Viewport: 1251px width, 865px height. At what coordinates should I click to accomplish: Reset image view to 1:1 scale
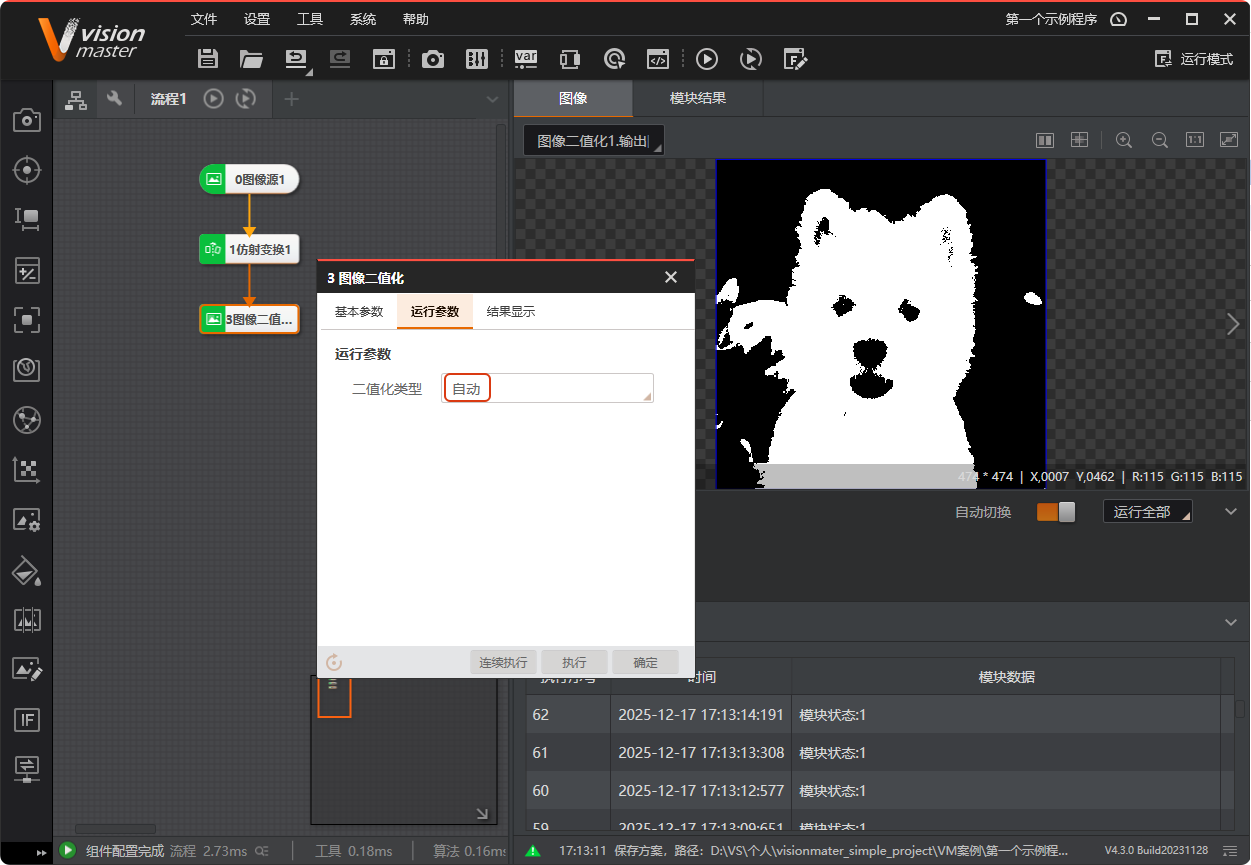click(1195, 140)
